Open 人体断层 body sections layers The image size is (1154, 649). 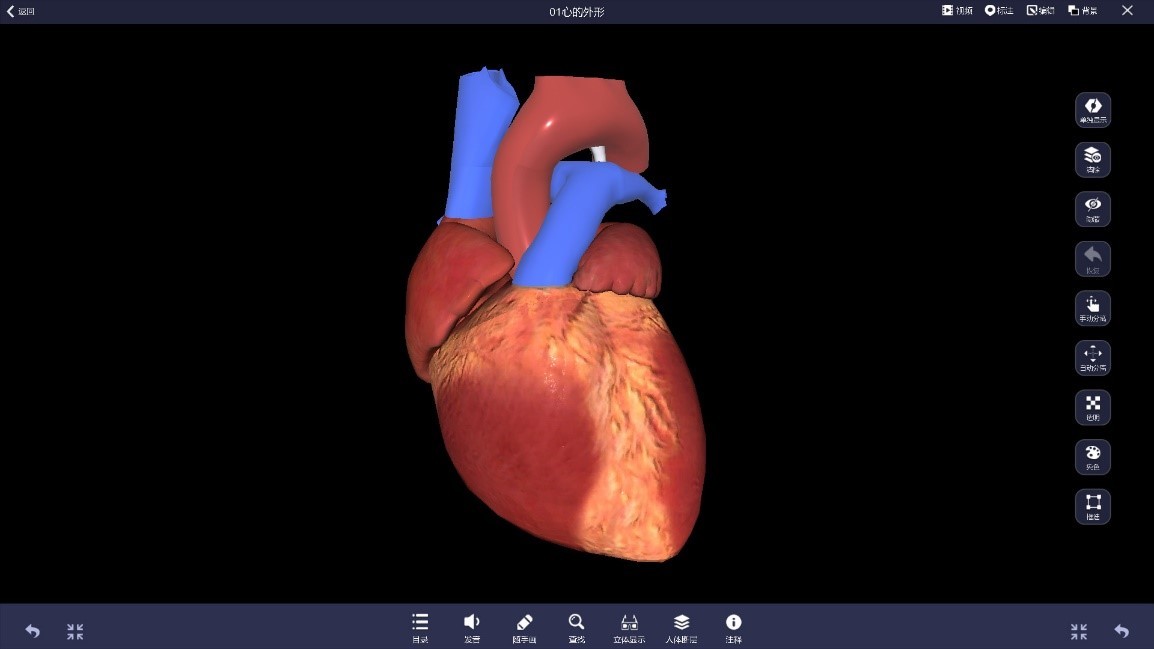(x=682, y=628)
